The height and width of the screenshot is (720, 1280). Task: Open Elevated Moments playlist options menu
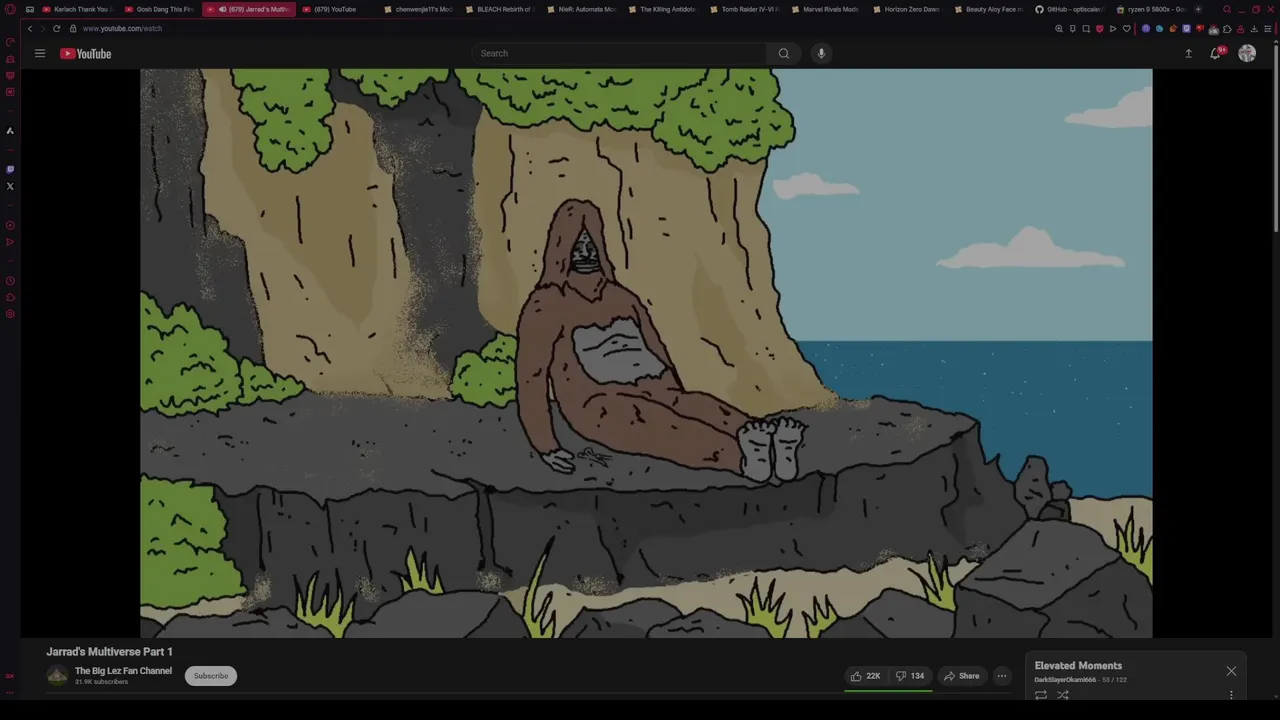tap(1231, 695)
